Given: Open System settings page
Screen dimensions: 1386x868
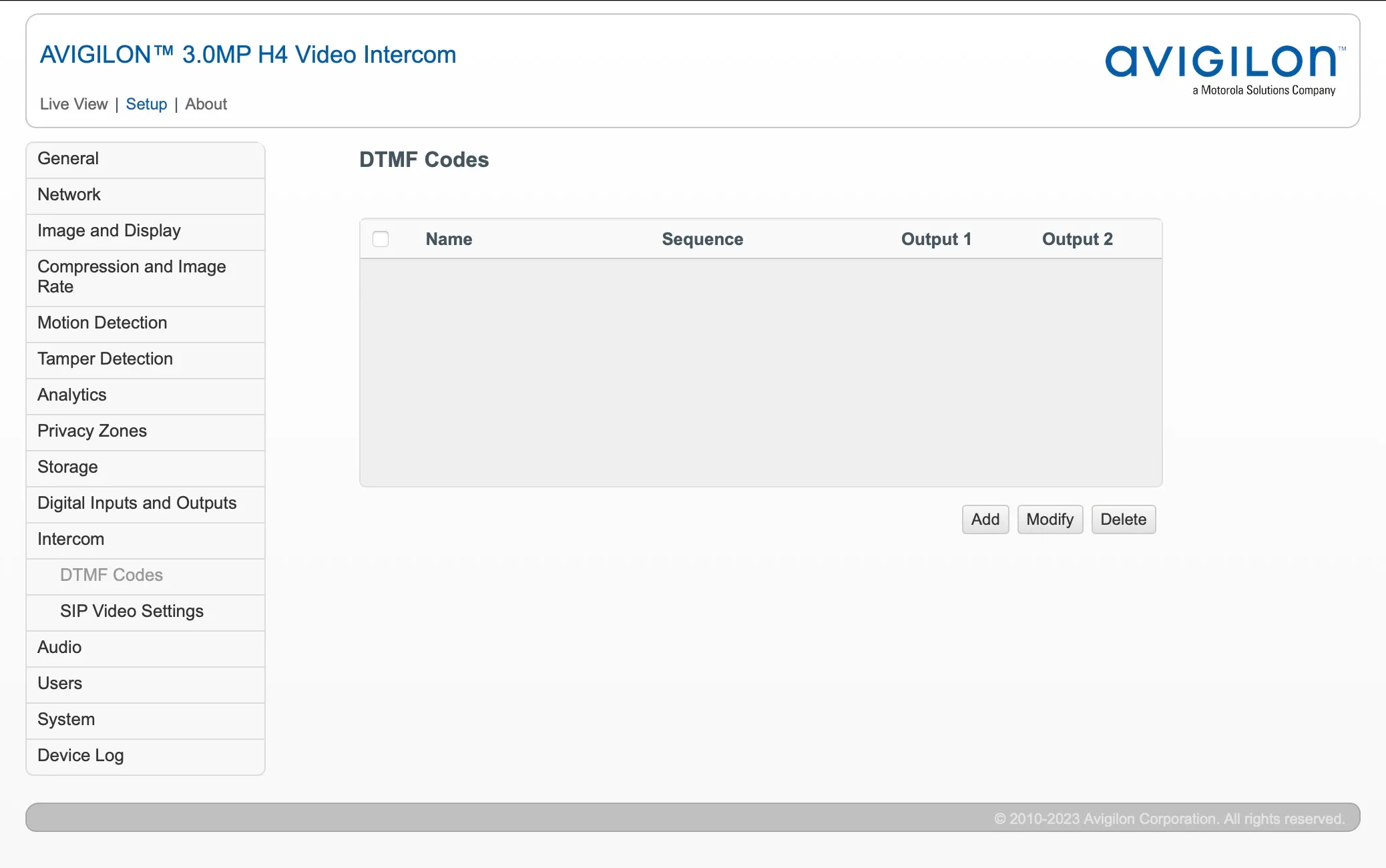Looking at the screenshot, I should [x=146, y=720].
